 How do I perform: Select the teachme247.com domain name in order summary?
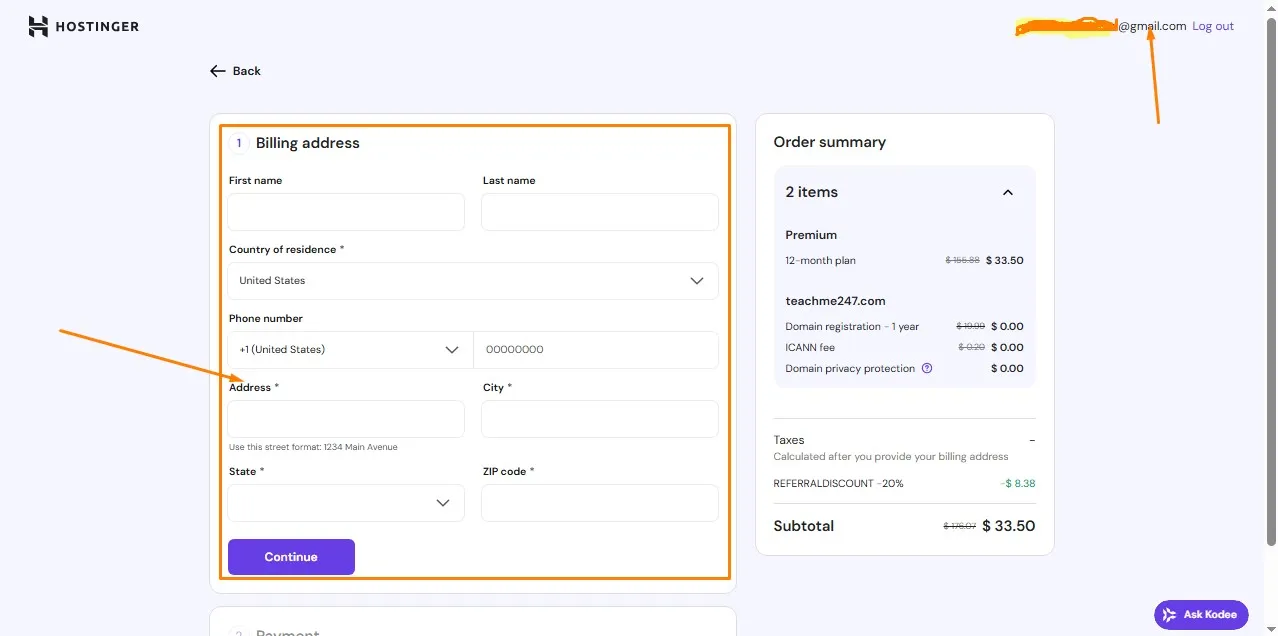click(835, 300)
